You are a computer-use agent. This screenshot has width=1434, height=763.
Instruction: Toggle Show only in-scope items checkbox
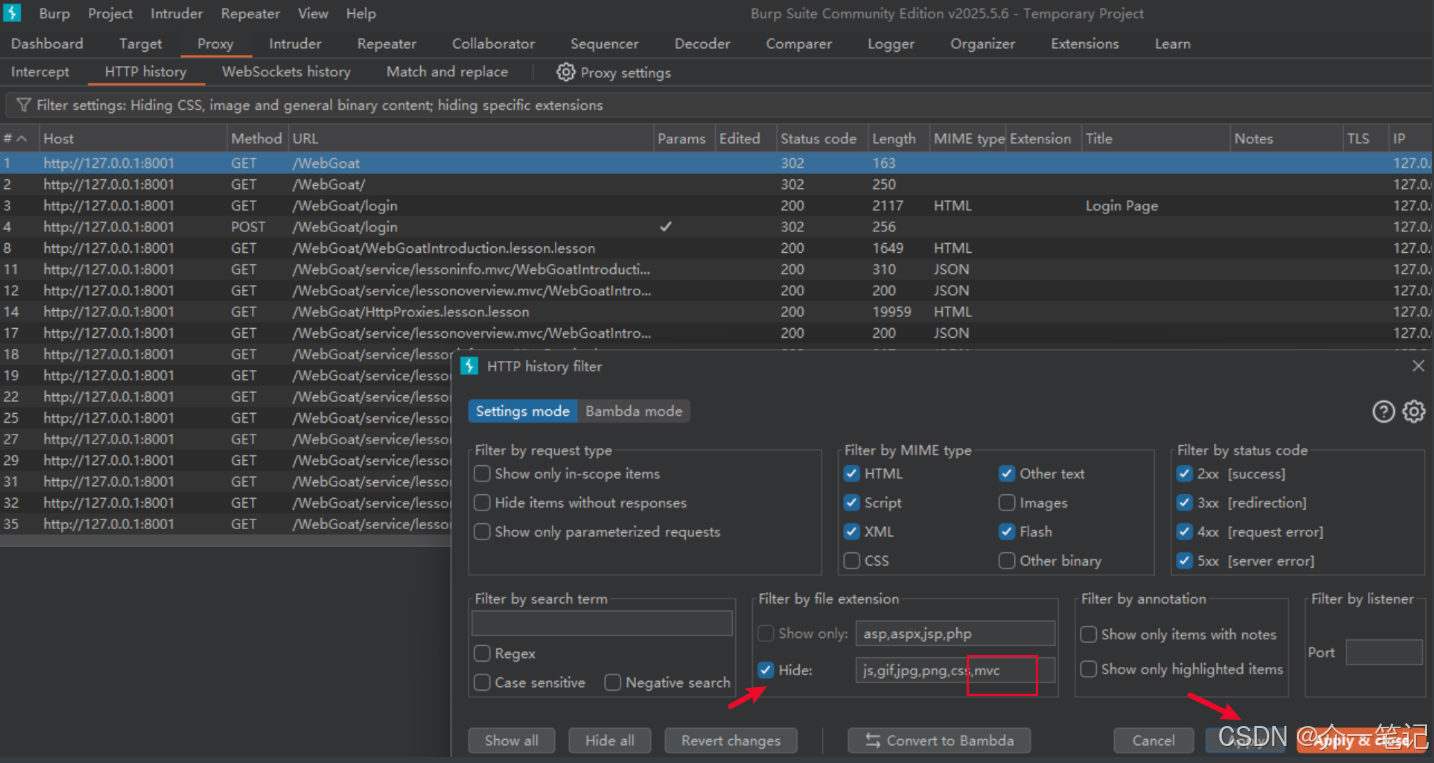click(x=483, y=474)
